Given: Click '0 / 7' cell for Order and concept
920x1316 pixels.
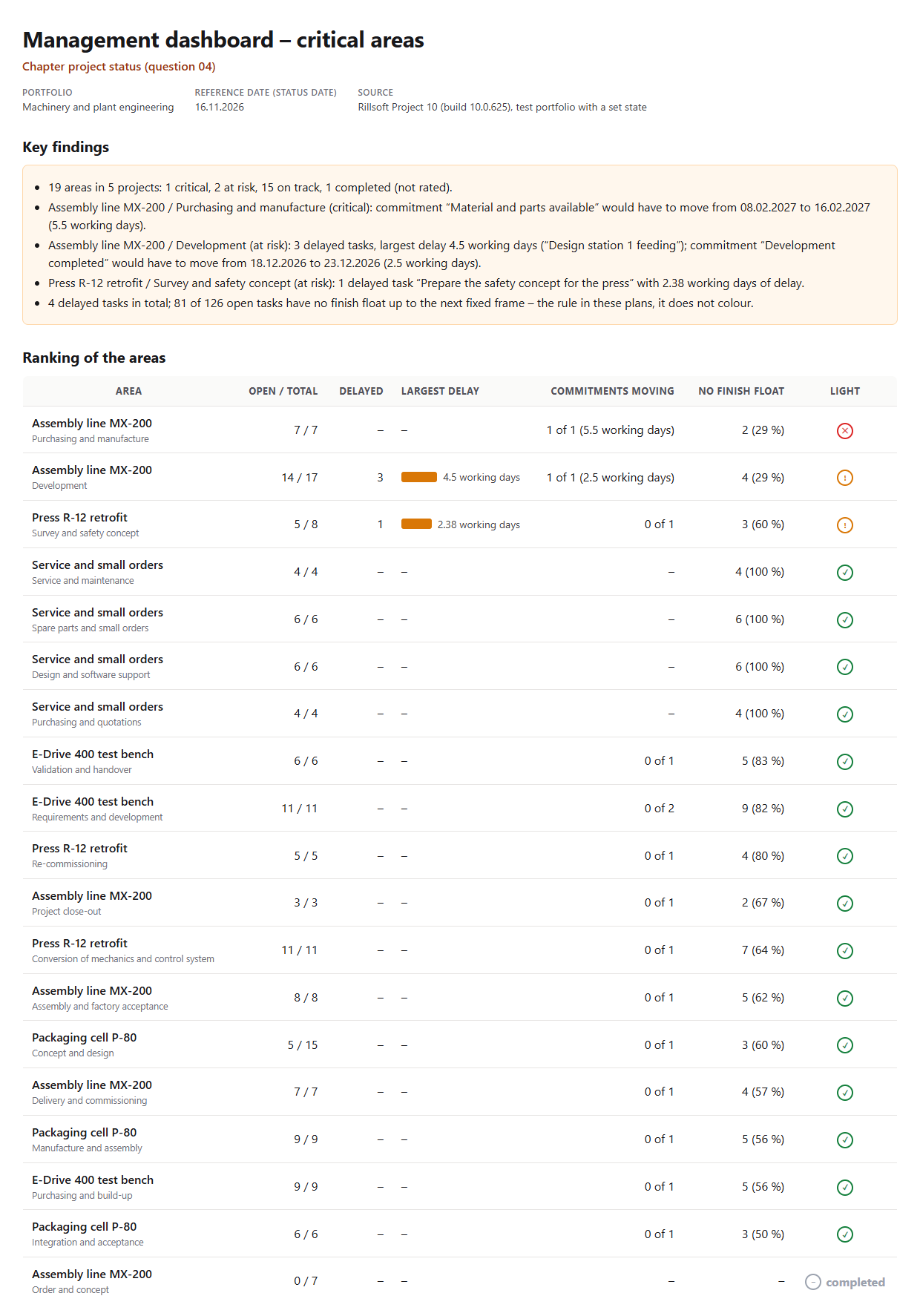Looking at the screenshot, I should (306, 1281).
